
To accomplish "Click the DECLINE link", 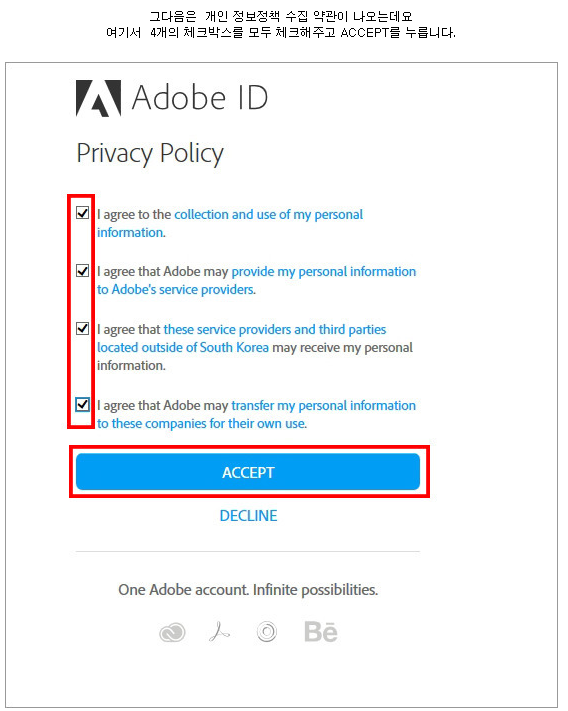I will (x=248, y=516).
